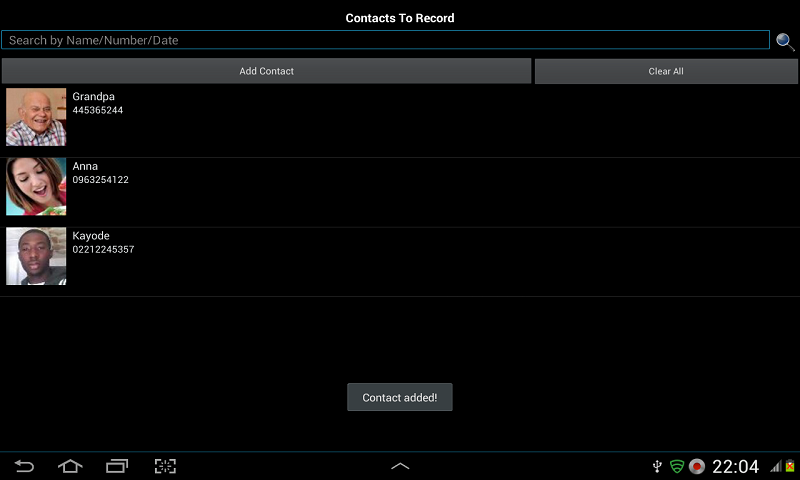This screenshot has width=800, height=480.
Task: Select Kayode's contact photo
Action: 36,256
